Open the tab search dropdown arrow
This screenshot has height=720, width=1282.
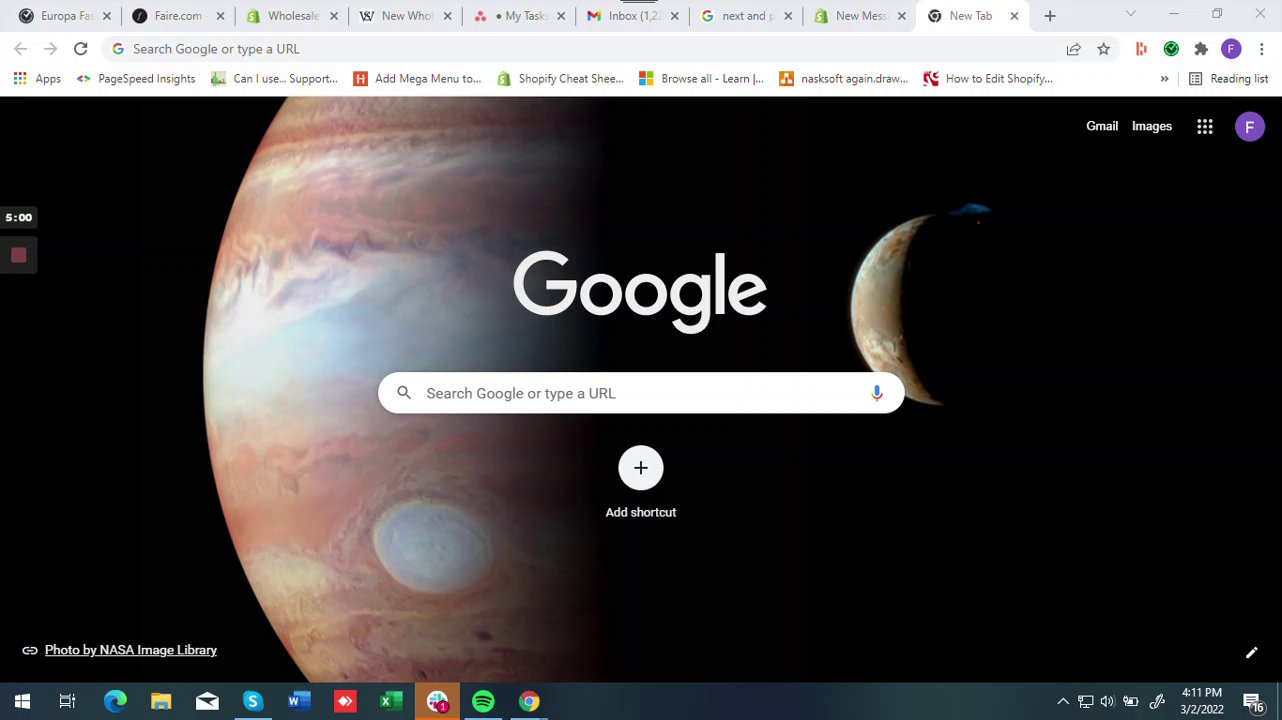pos(1130,14)
